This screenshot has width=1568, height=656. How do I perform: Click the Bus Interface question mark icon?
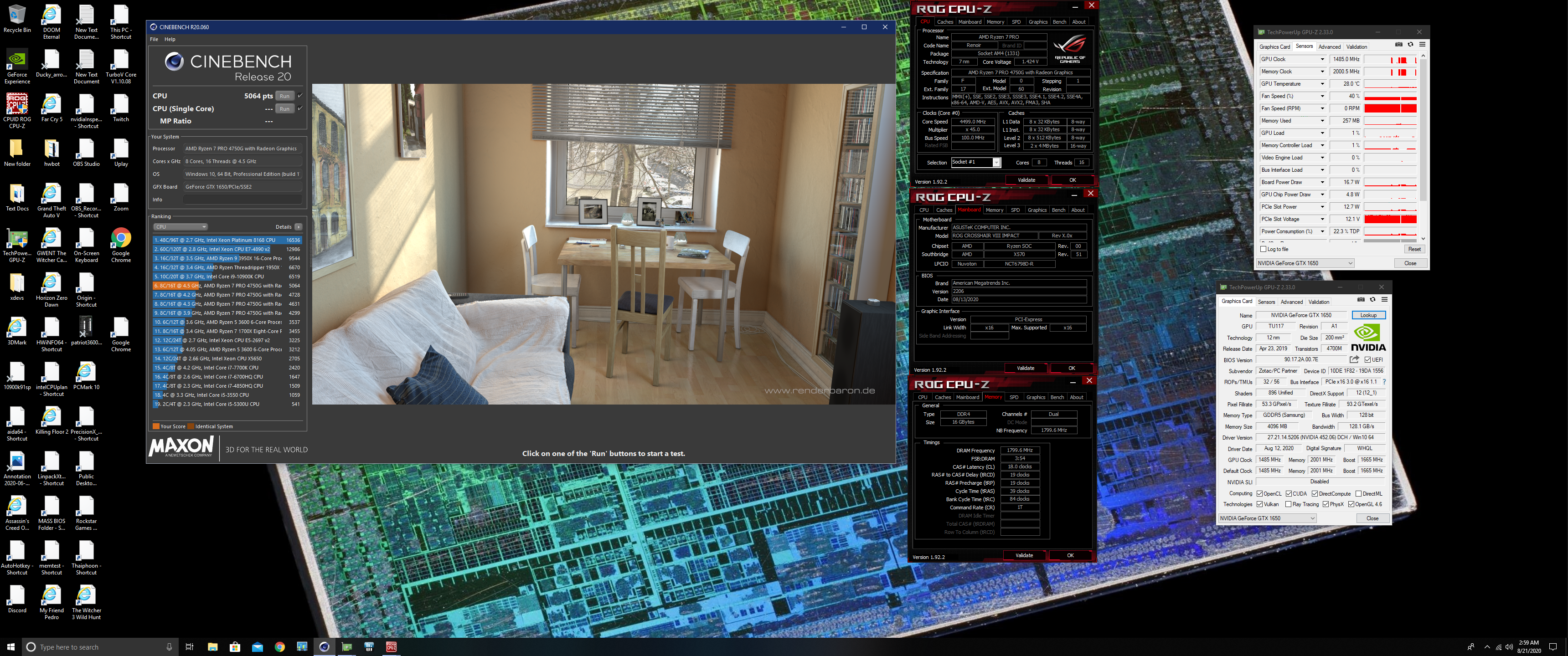point(1384,382)
